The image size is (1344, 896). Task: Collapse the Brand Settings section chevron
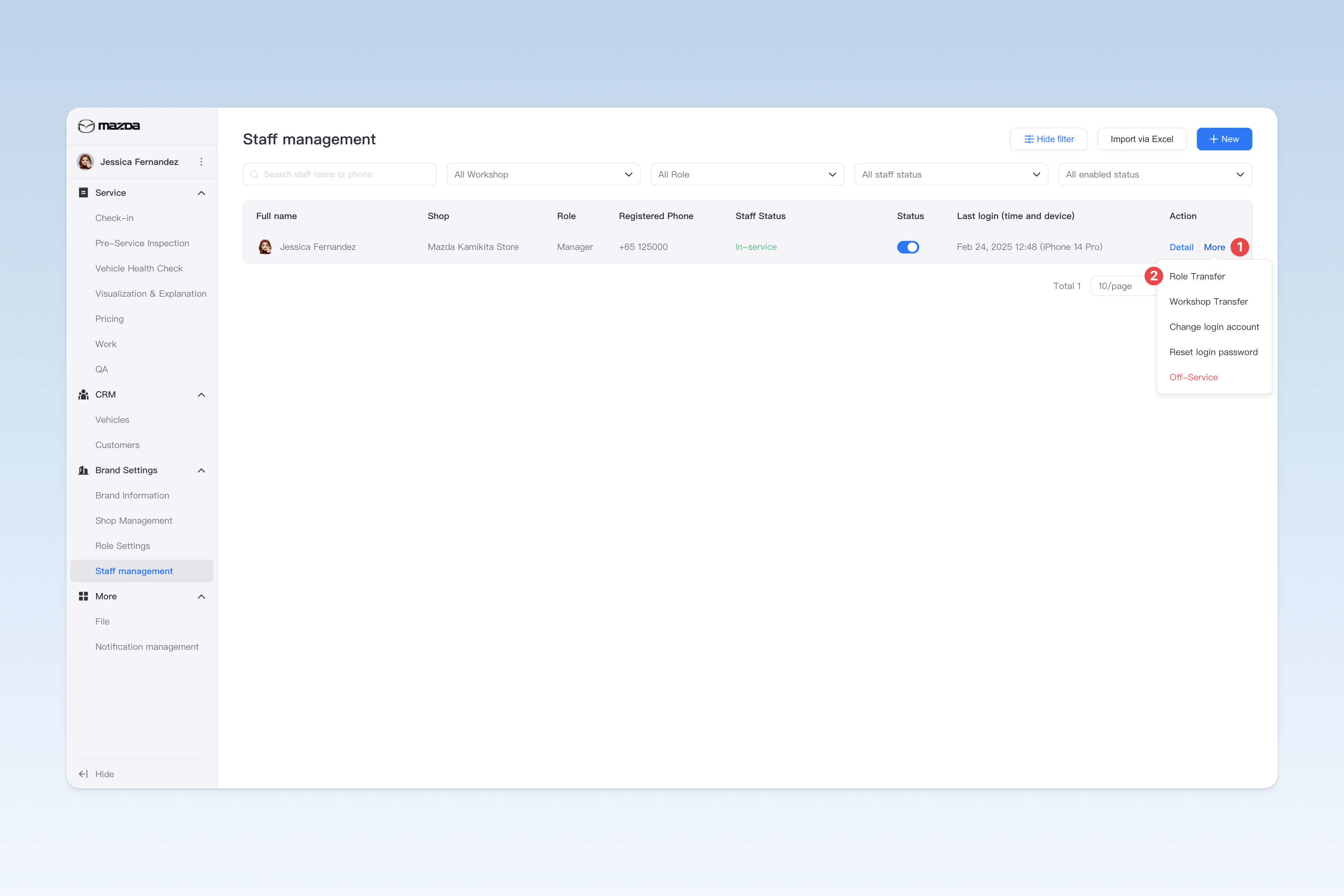point(201,471)
